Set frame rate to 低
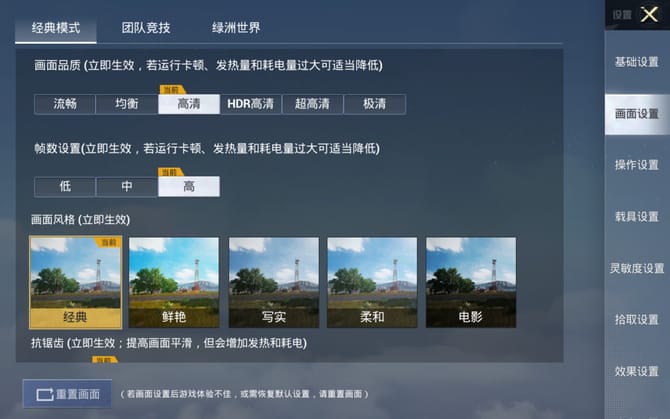 [x=65, y=187]
